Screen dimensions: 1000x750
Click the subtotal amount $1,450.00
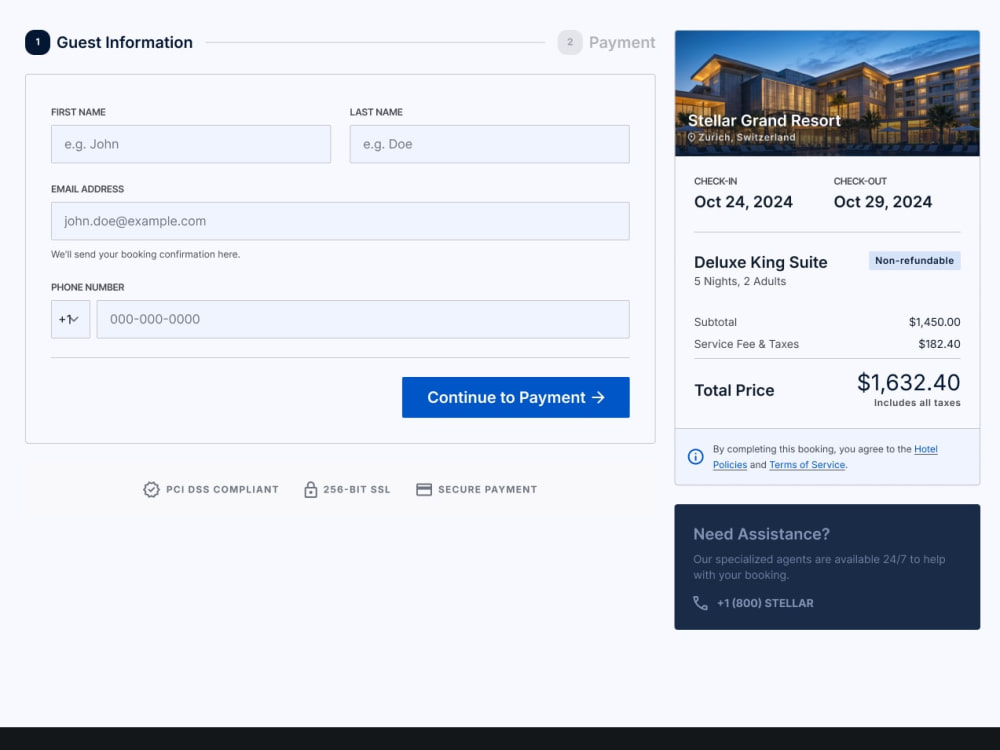[934, 322]
